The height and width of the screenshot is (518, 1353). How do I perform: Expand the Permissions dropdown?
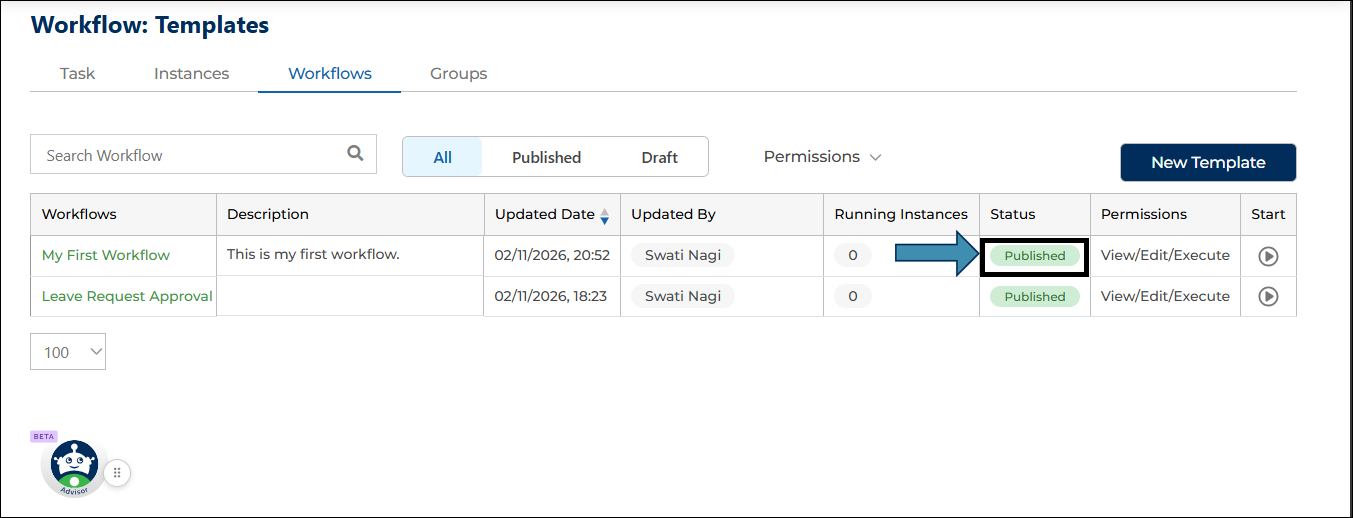tap(822, 157)
